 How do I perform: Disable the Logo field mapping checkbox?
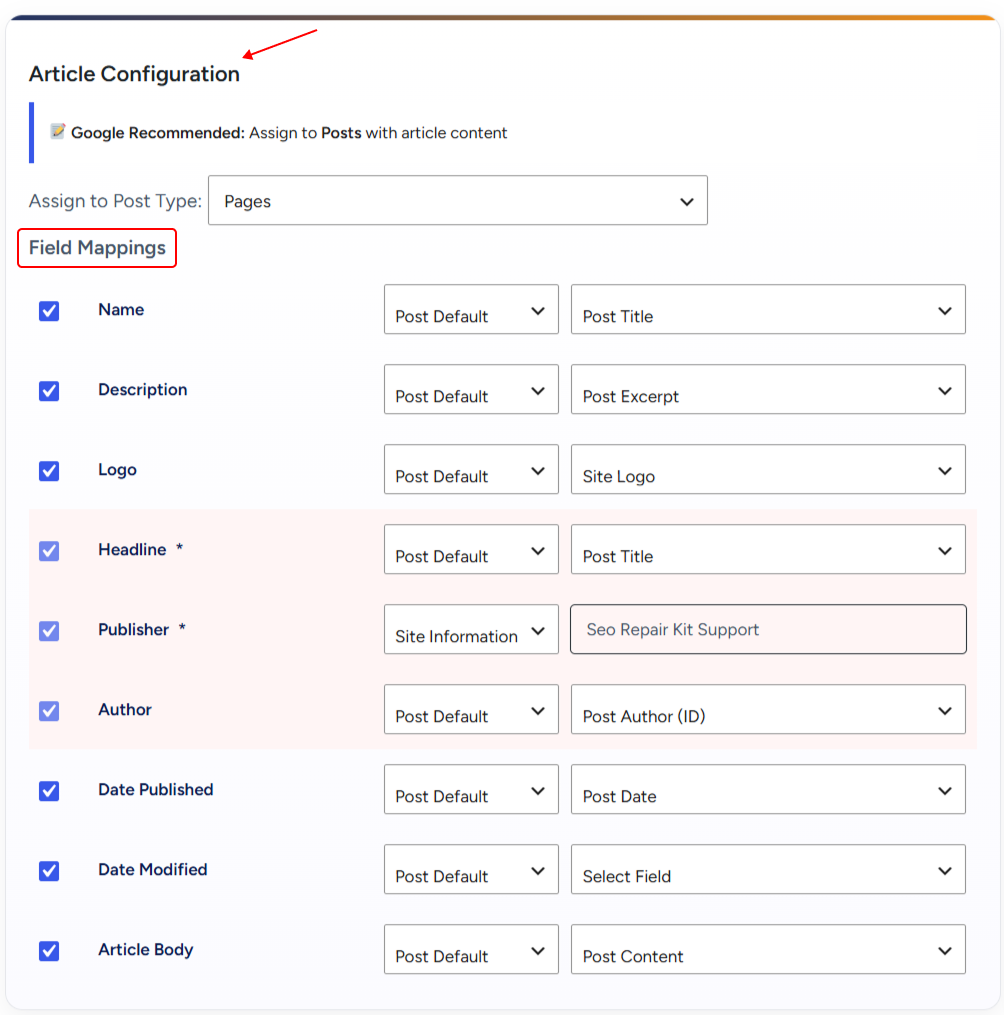(49, 471)
